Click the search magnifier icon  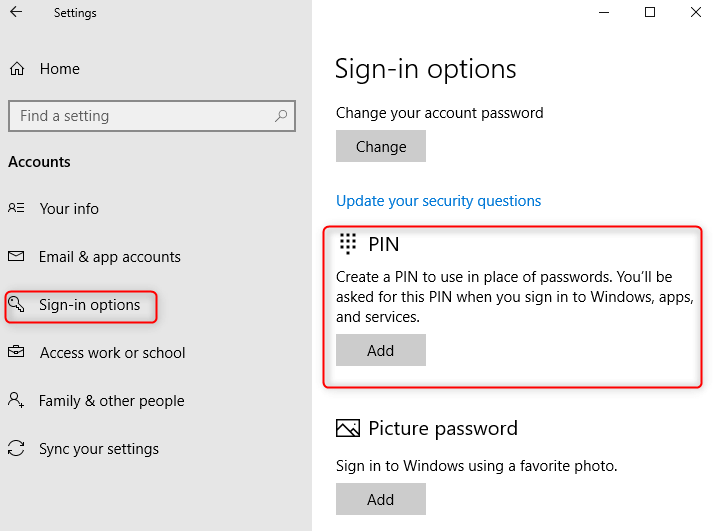pos(282,116)
